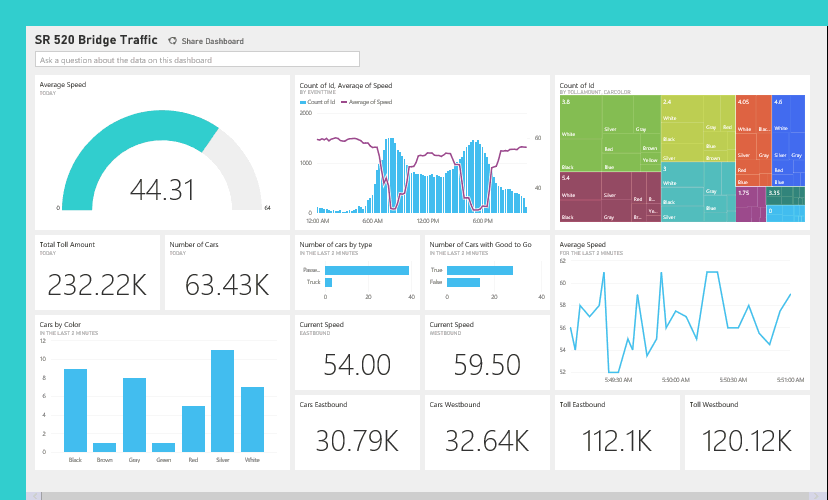Viewport: 828px width, 500px height.
Task: Open the Toll Eastbound 112.1K tile
Action: click(x=617, y=432)
